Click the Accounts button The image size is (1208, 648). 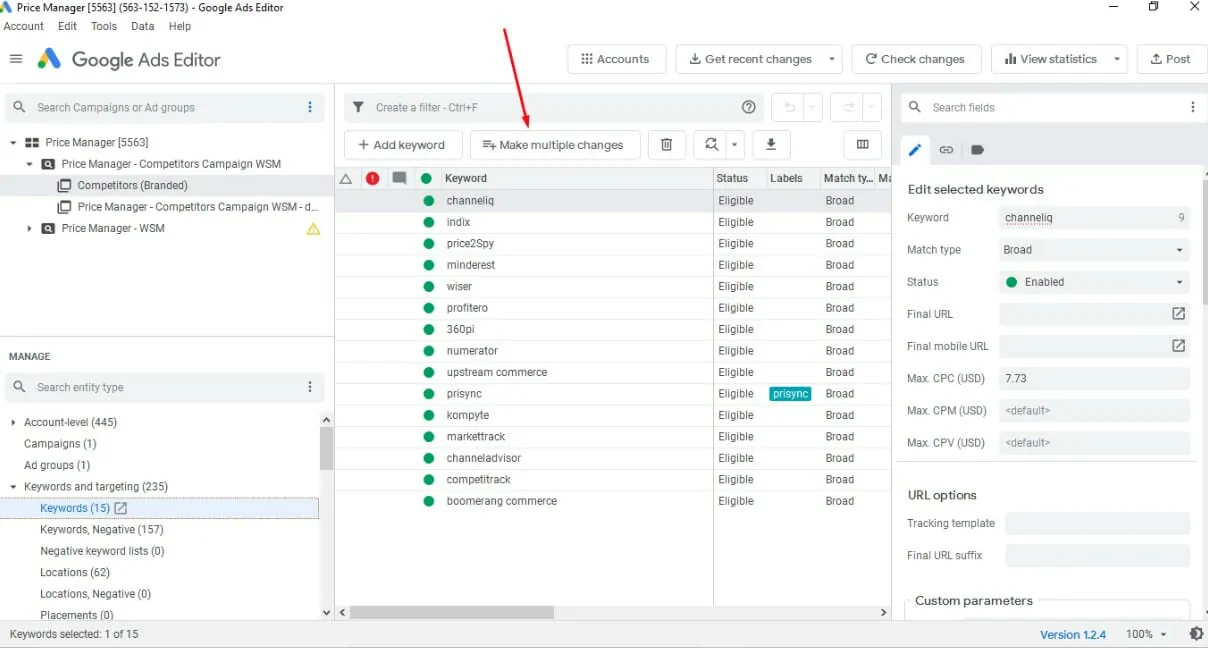(x=615, y=59)
